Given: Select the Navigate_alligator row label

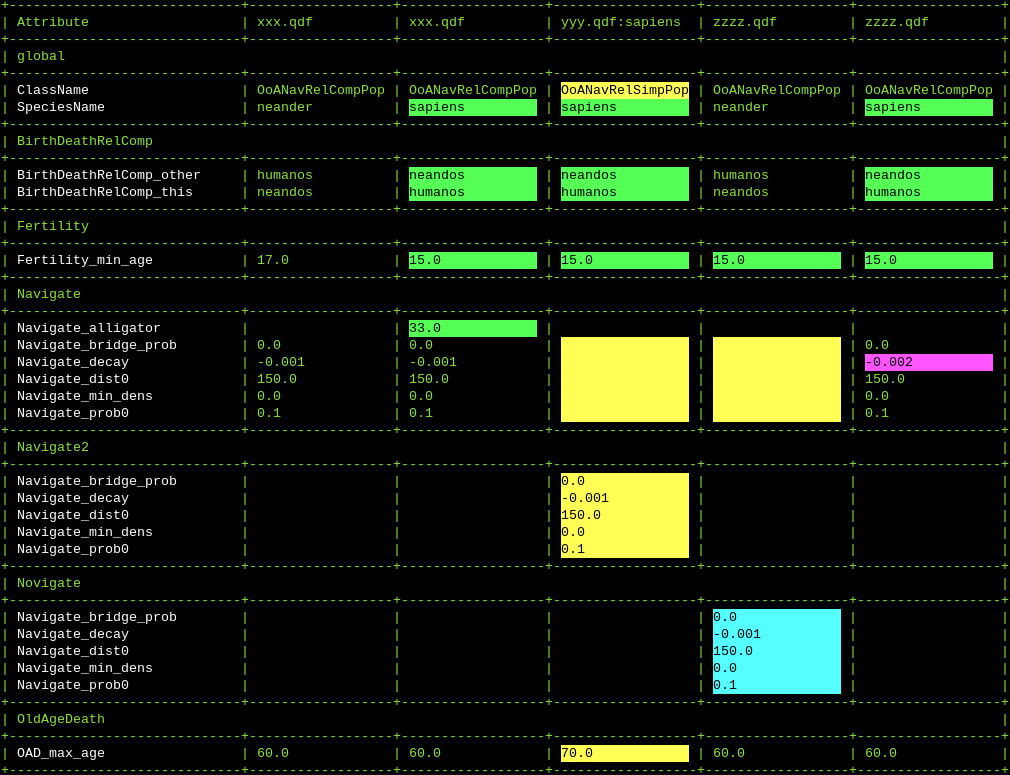Looking at the screenshot, I should (89, 328).
